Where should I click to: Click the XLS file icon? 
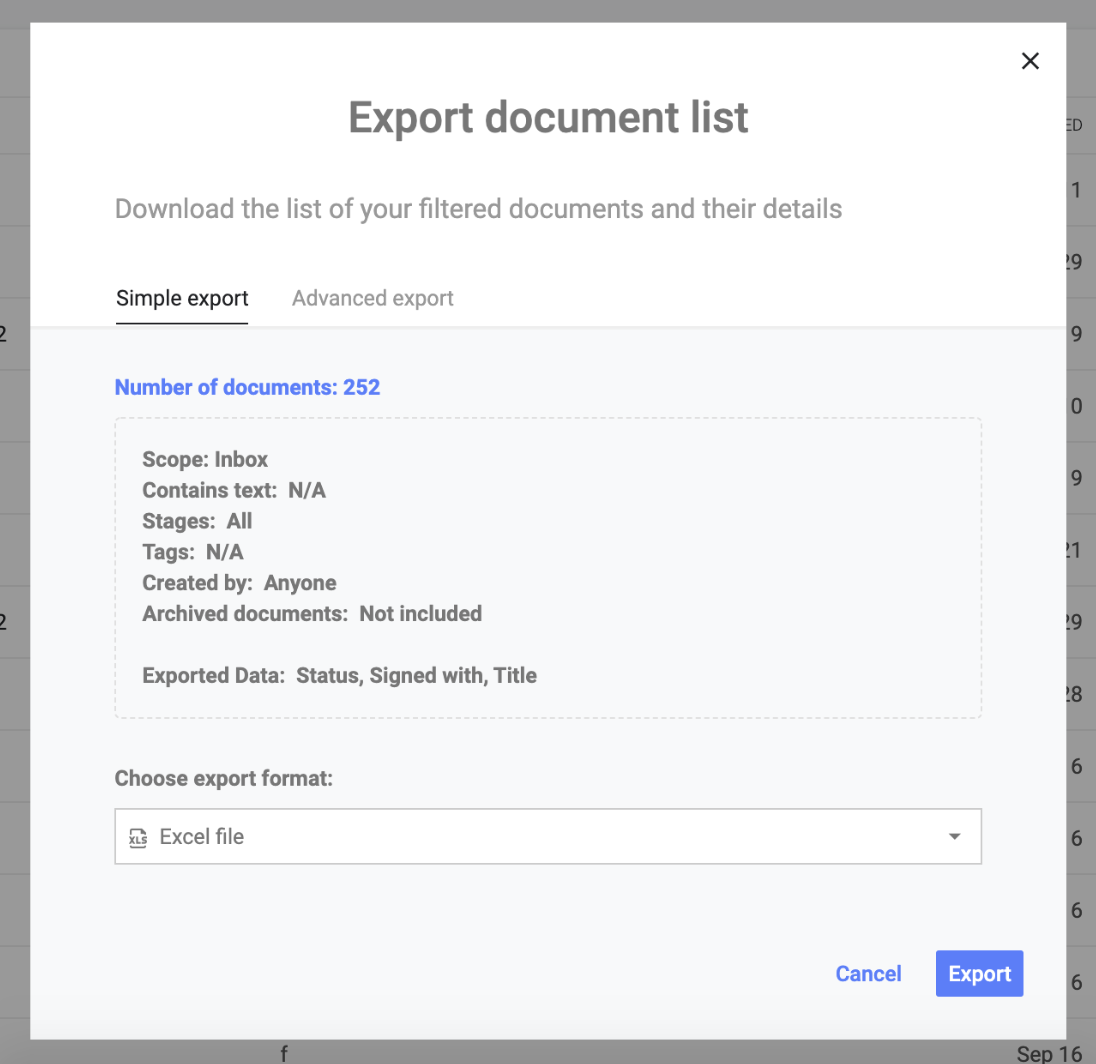coord(138,837)
